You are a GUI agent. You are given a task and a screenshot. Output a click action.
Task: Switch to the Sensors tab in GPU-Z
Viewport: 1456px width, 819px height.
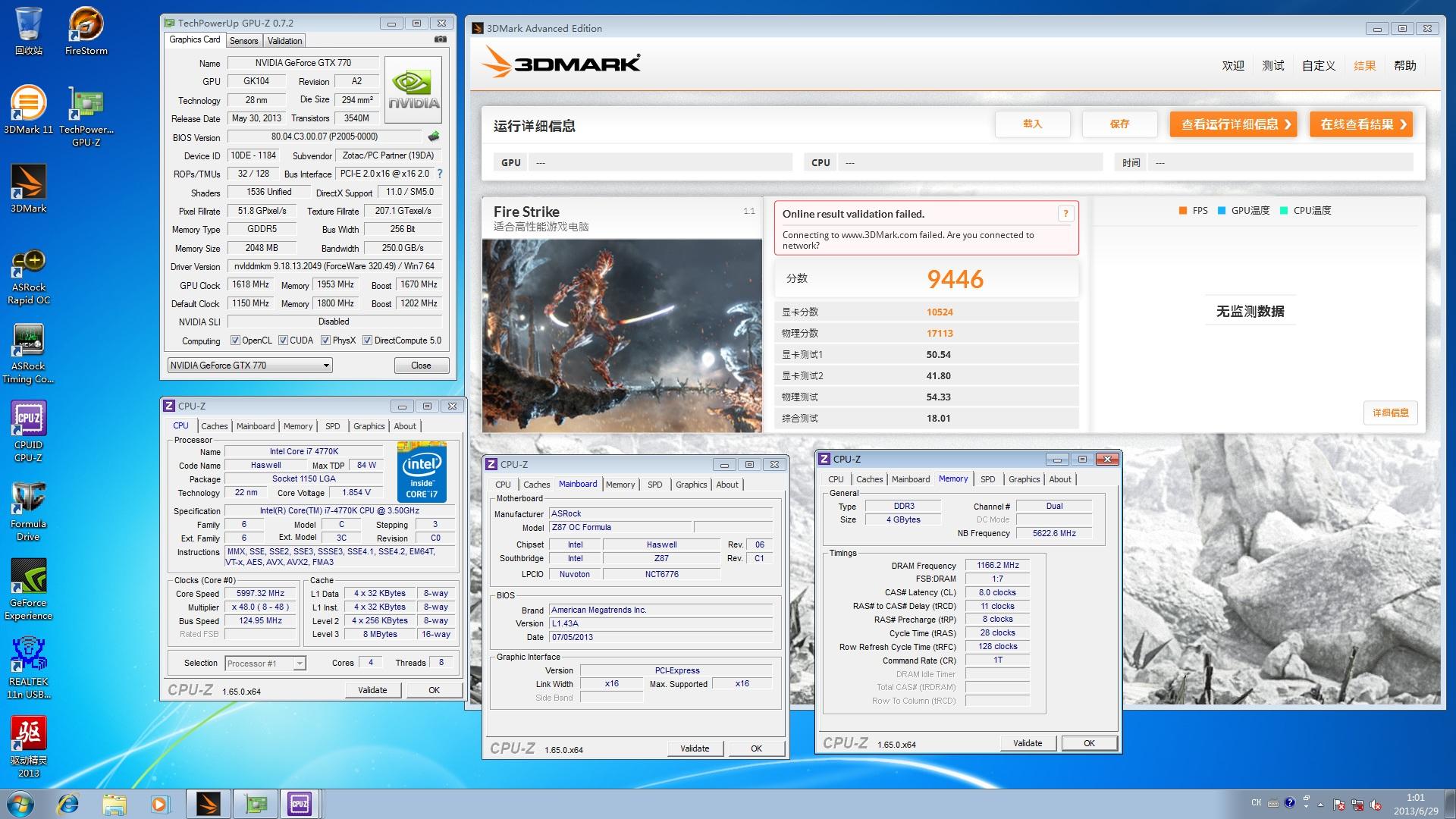(244, 41)
